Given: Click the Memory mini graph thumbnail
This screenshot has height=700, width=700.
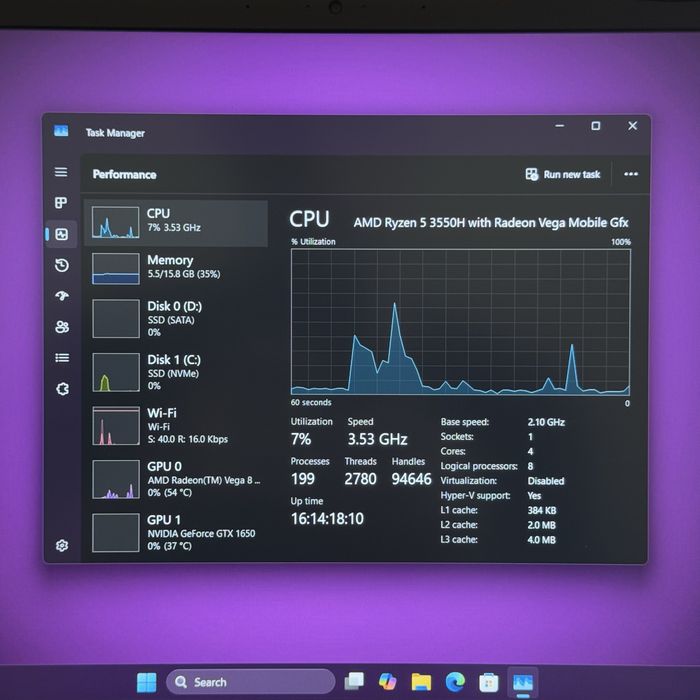Looking at the screenshot, I should 116,268.
